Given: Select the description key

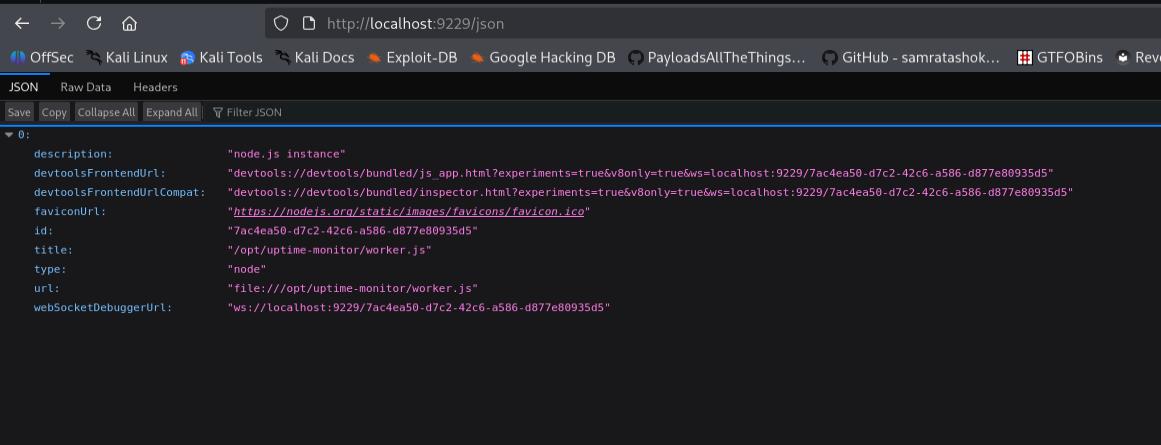Looking at the screenshot, I should coord(73,154).
